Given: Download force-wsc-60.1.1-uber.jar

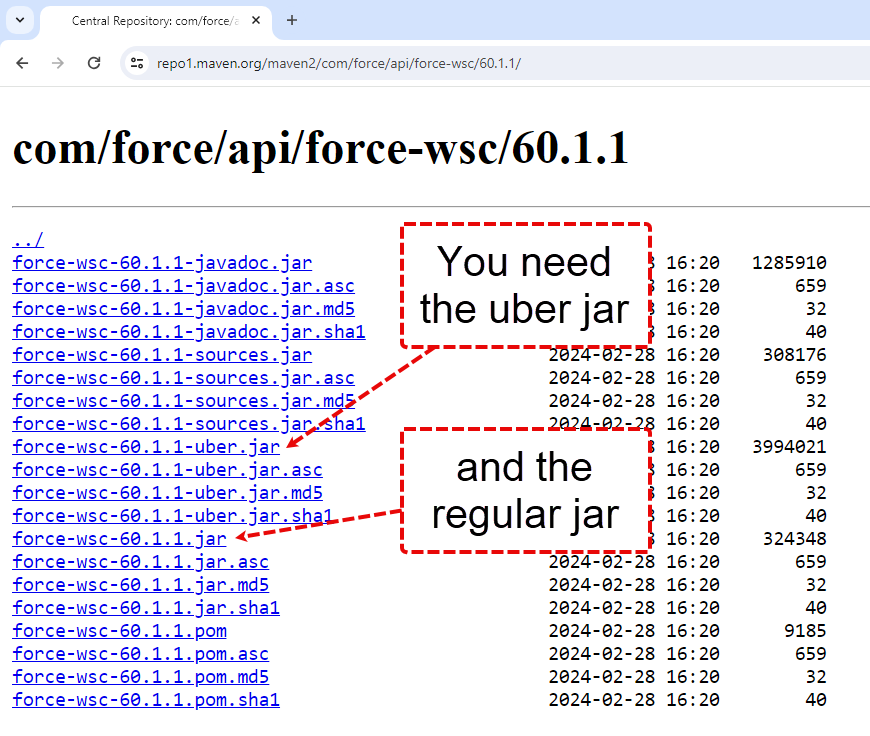Looking at the screenshot, I should (146, 446).
